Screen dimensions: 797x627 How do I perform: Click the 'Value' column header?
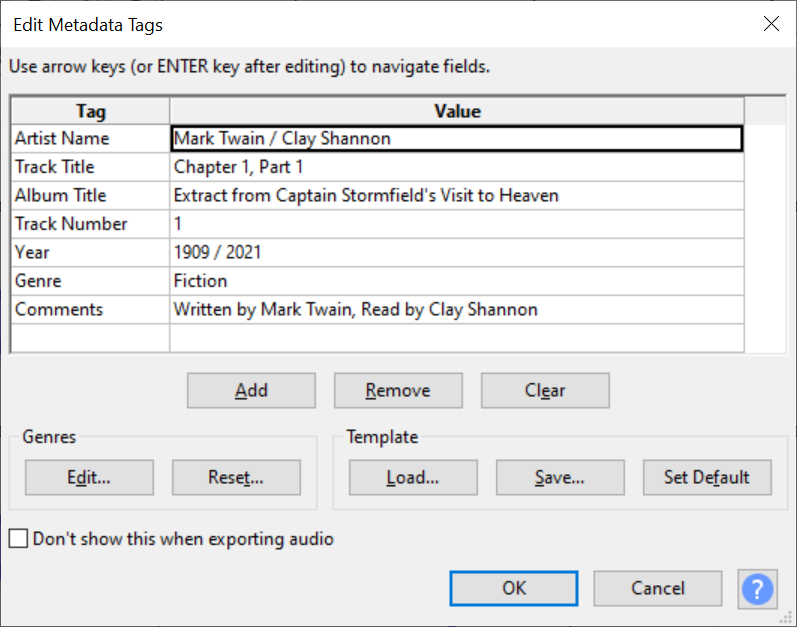(457, 111)
